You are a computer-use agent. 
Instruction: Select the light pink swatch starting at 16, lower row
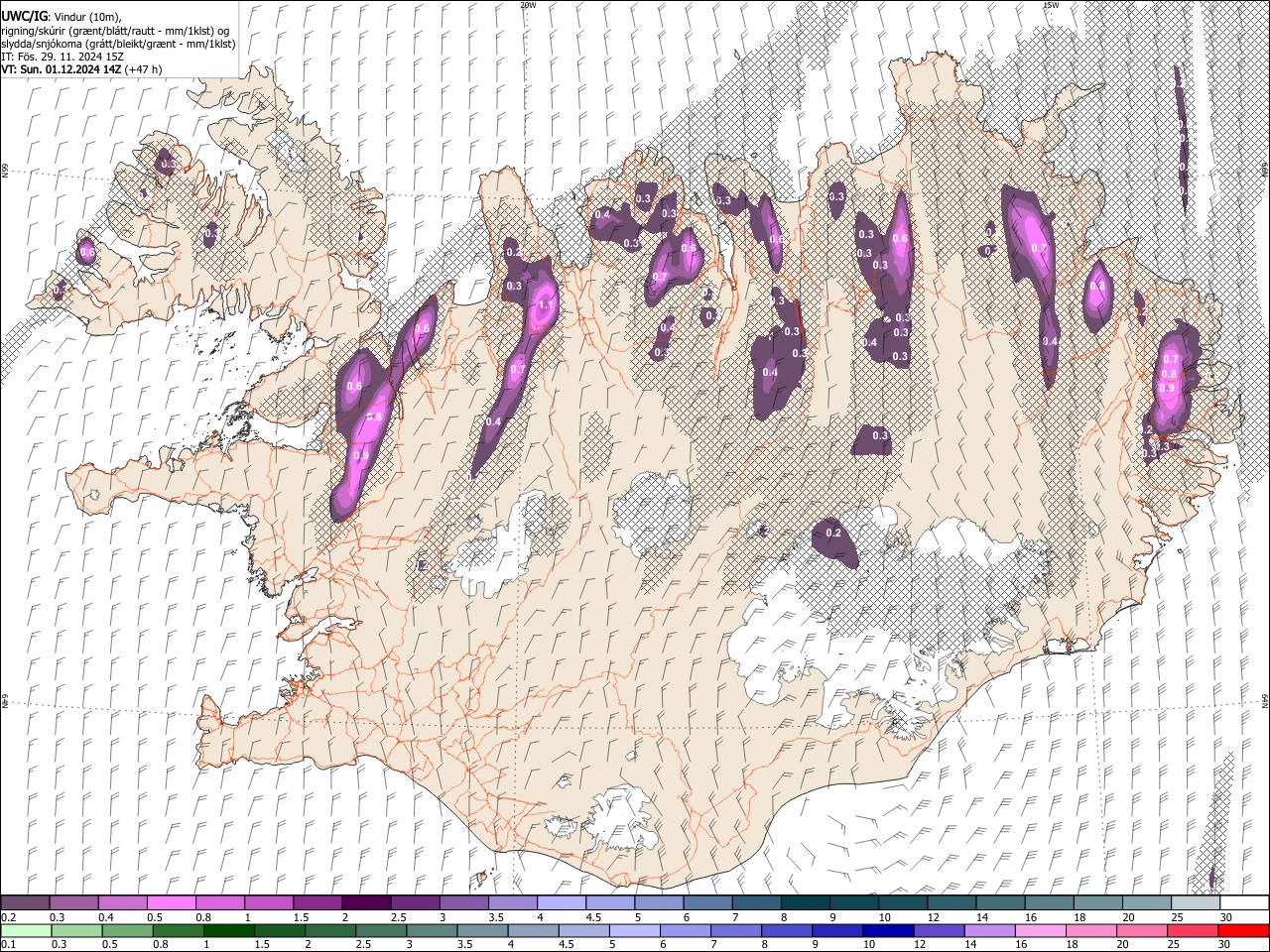click(x=1040, y=930)
